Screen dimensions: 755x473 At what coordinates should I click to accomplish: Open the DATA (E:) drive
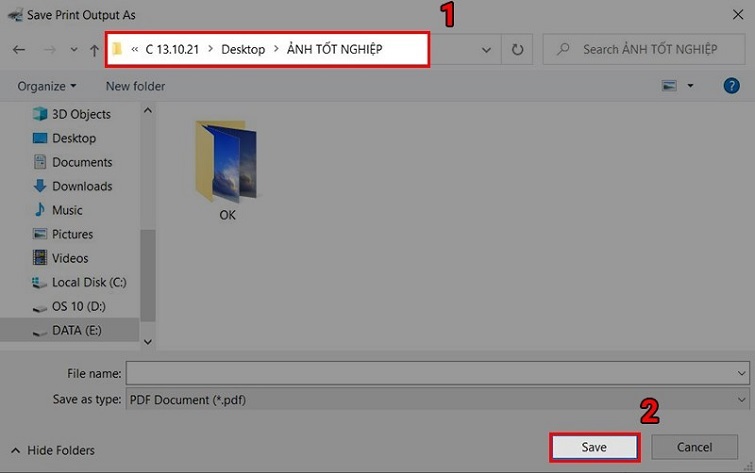(76, 330)
